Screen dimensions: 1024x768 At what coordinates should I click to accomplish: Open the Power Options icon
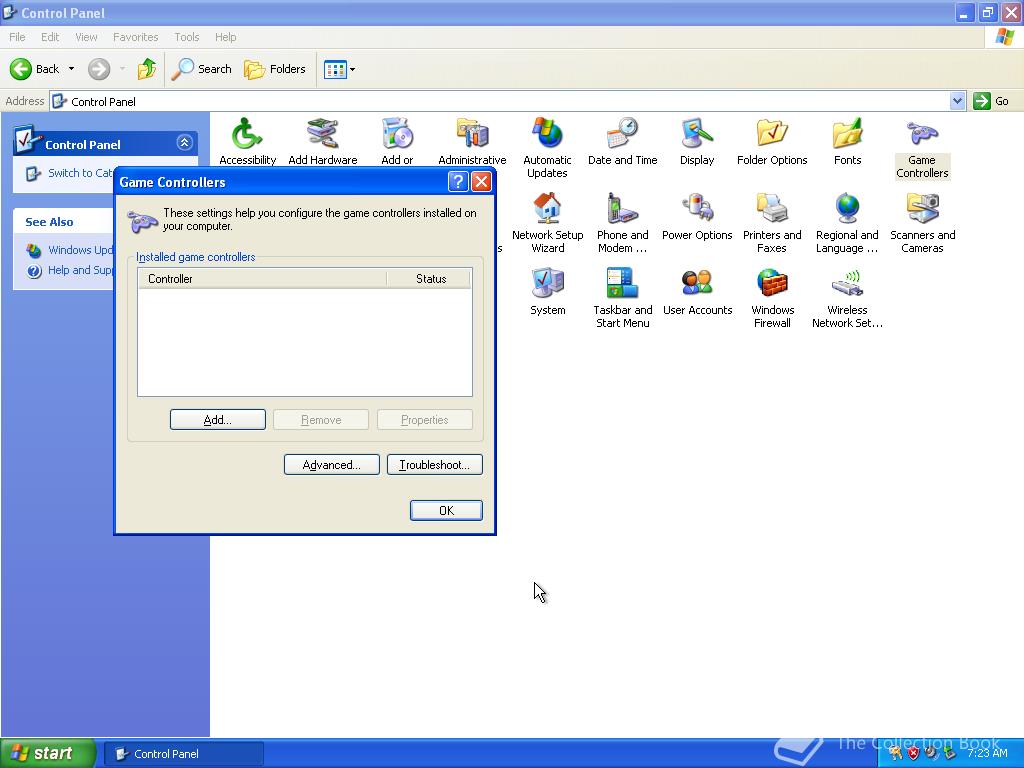point(697,217)
